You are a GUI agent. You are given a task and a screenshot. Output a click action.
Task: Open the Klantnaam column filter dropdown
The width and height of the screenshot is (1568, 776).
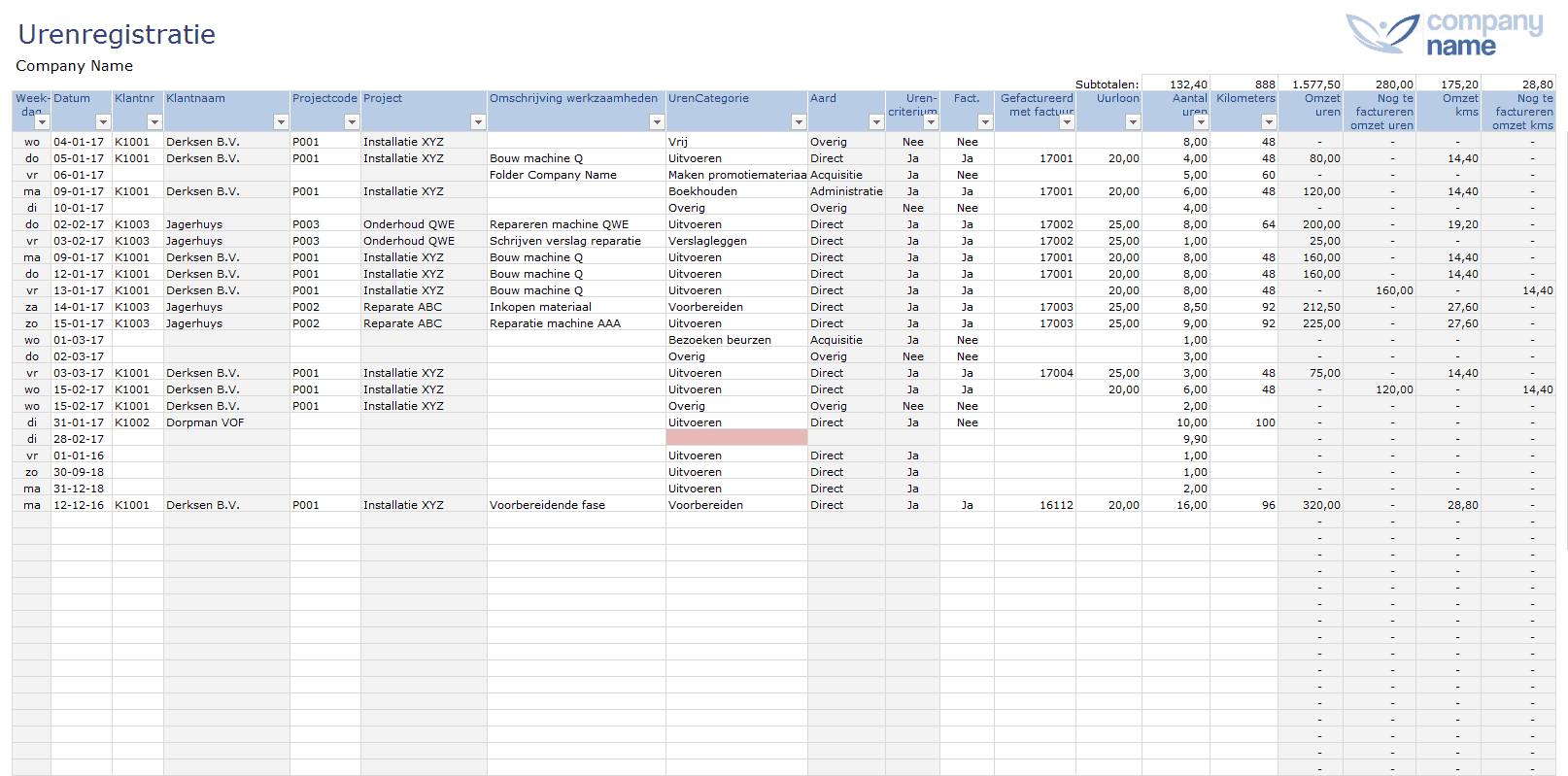(281, 122)
